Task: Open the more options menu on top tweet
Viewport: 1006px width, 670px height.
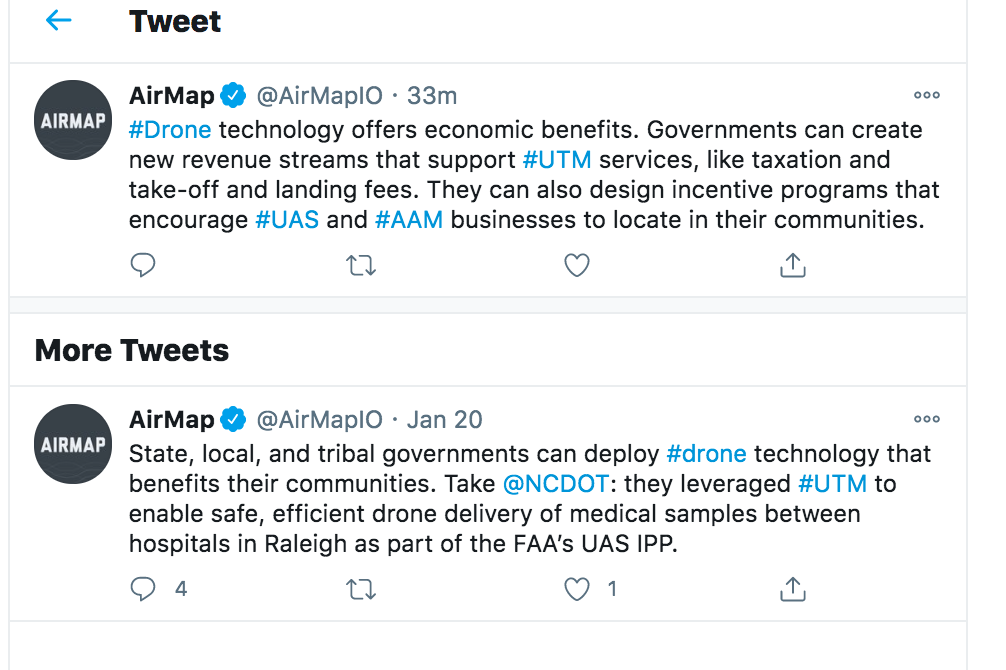Action: click(x=926, y=95)
